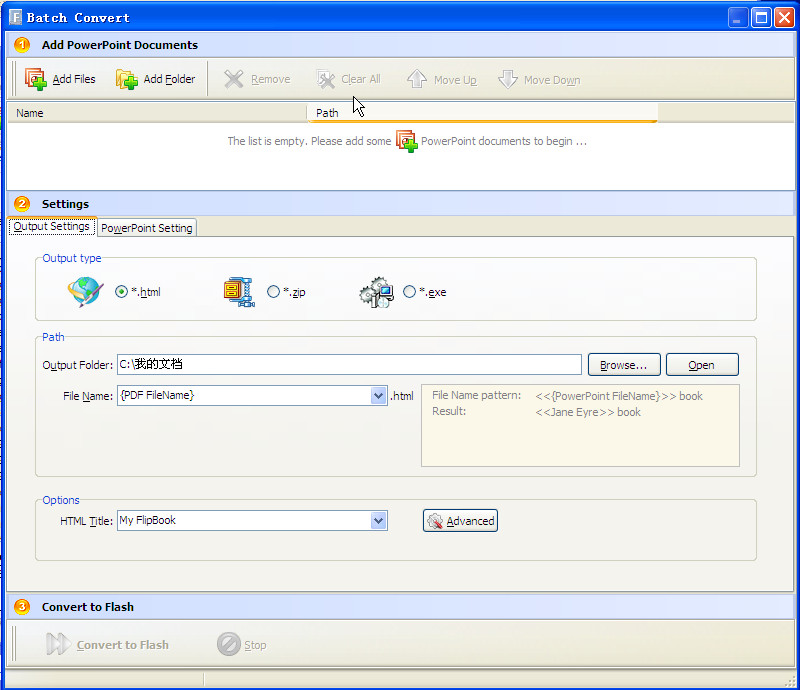
Task: Select the *.zip output type
Action: [x=273, y=291]
